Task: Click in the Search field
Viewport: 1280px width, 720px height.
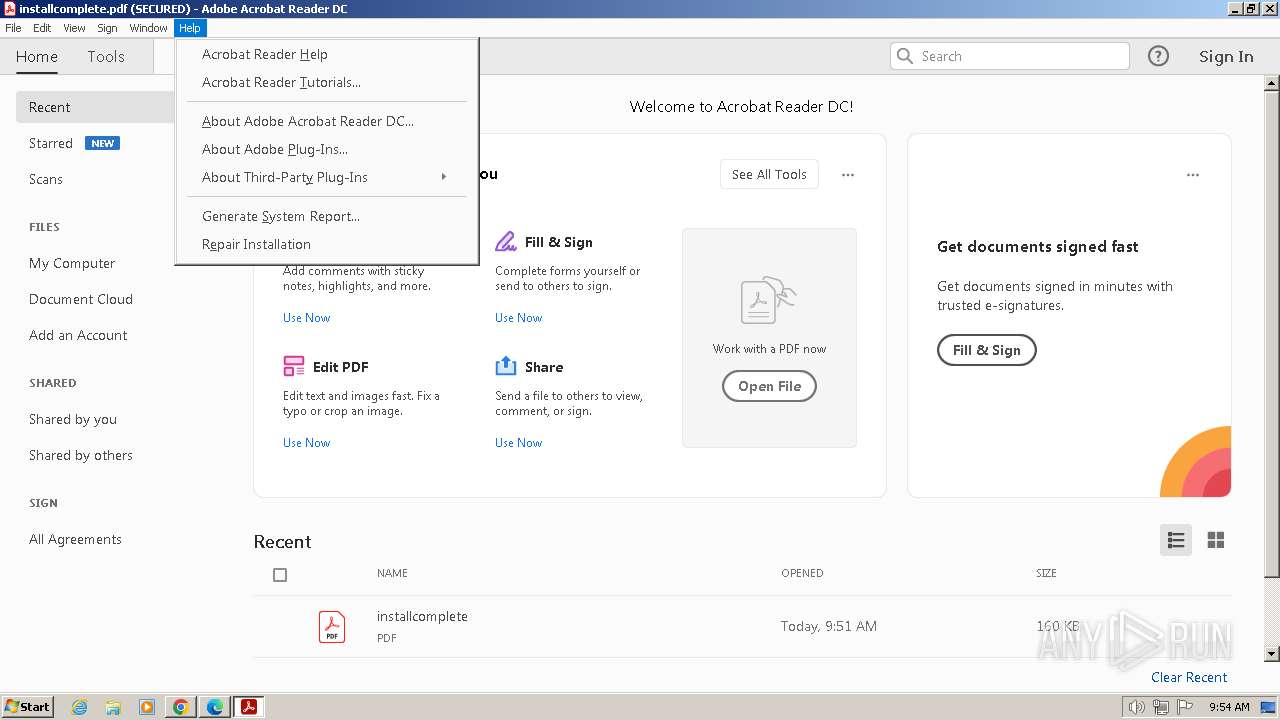Action: [1010, 56]
